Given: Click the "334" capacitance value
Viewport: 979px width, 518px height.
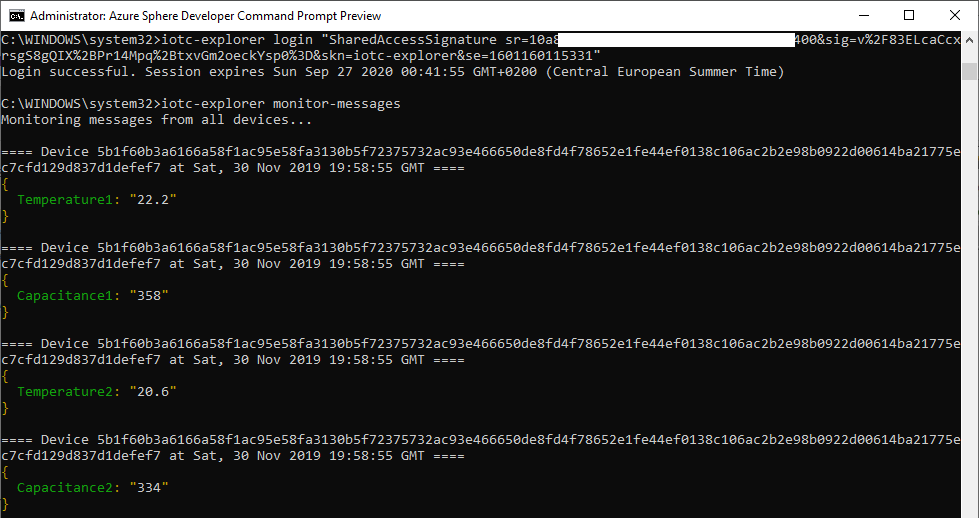Looking at the screenshot, I should coord(148,488).
